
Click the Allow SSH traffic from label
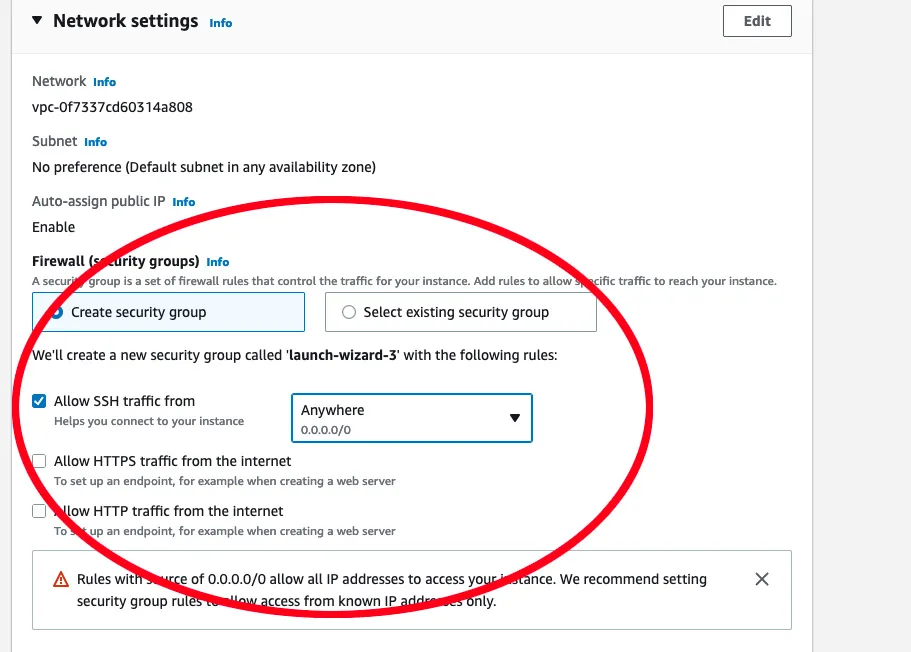[x=124, y=401]
